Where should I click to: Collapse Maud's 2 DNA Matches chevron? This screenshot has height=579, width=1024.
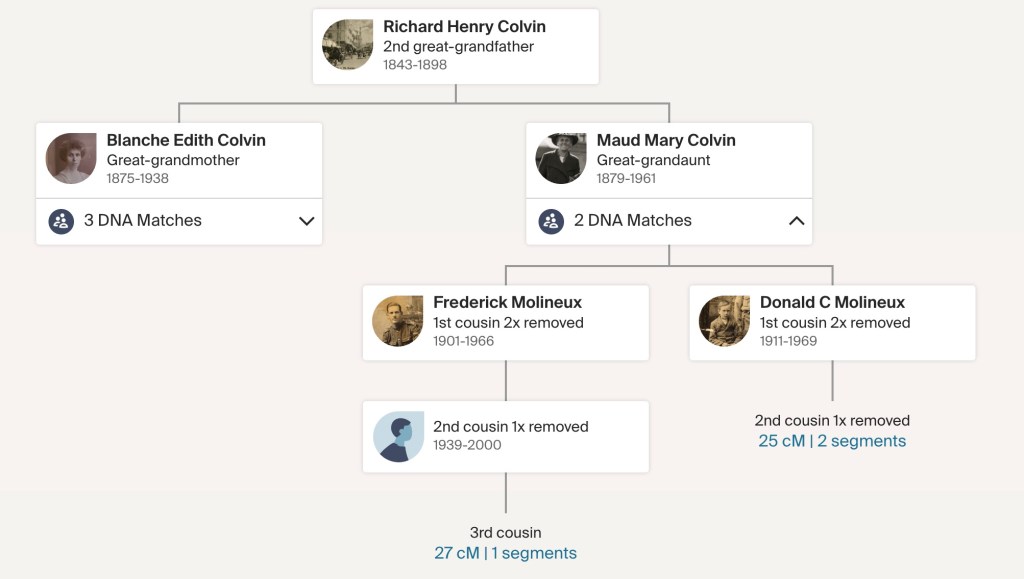click(x=796, y=221)
